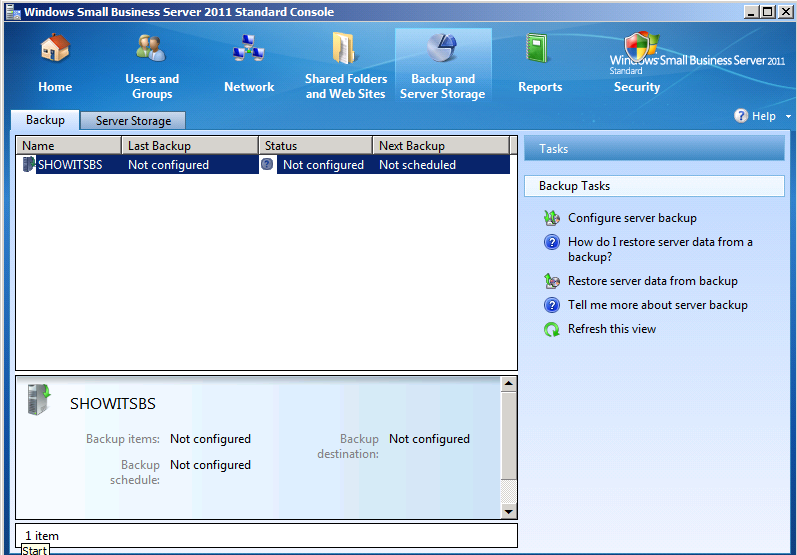Click the Restore server data from backup icon
797x555 pixels.
pos(551,281)
